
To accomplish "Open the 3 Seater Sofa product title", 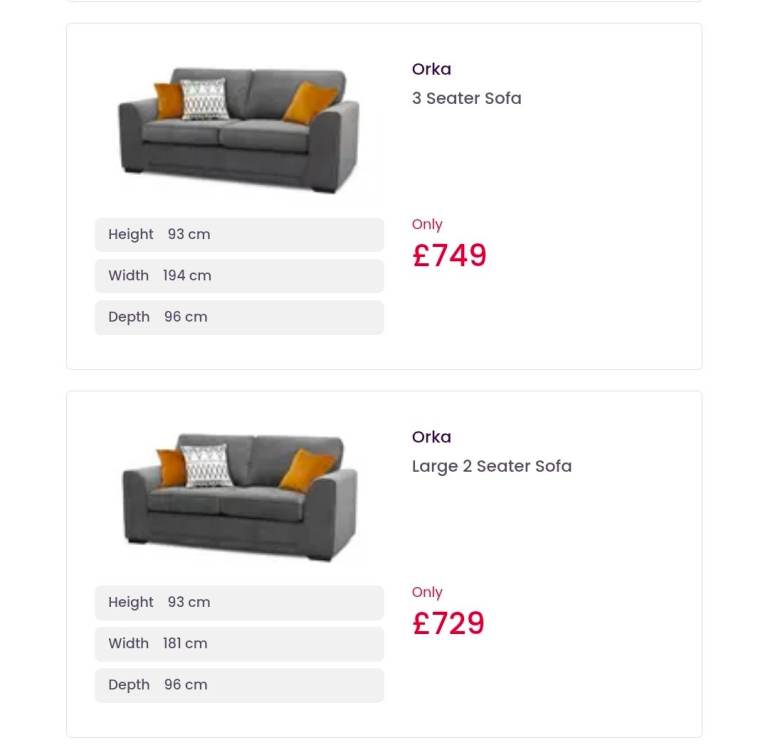I will click(466, 98).
